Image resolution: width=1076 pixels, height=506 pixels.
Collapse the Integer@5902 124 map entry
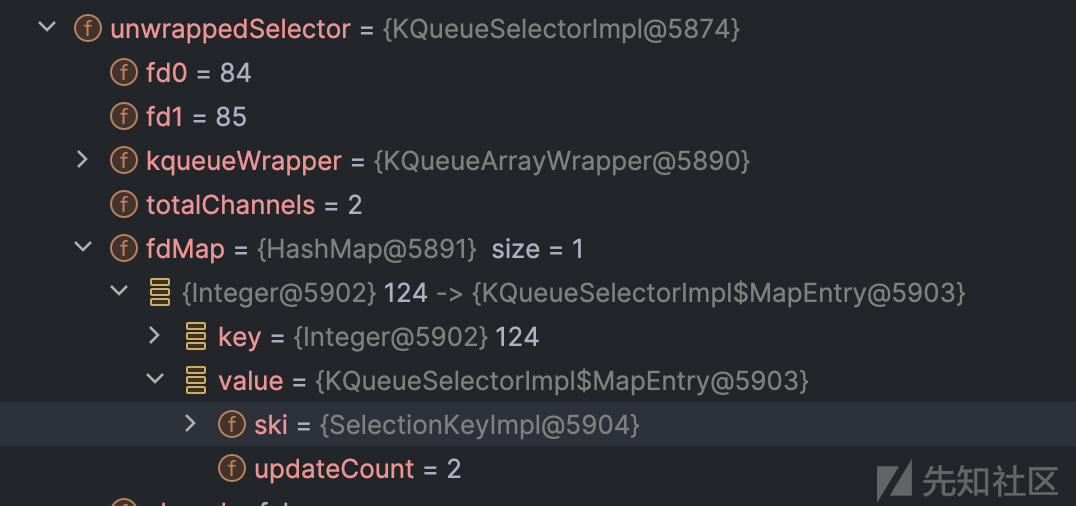119,292
